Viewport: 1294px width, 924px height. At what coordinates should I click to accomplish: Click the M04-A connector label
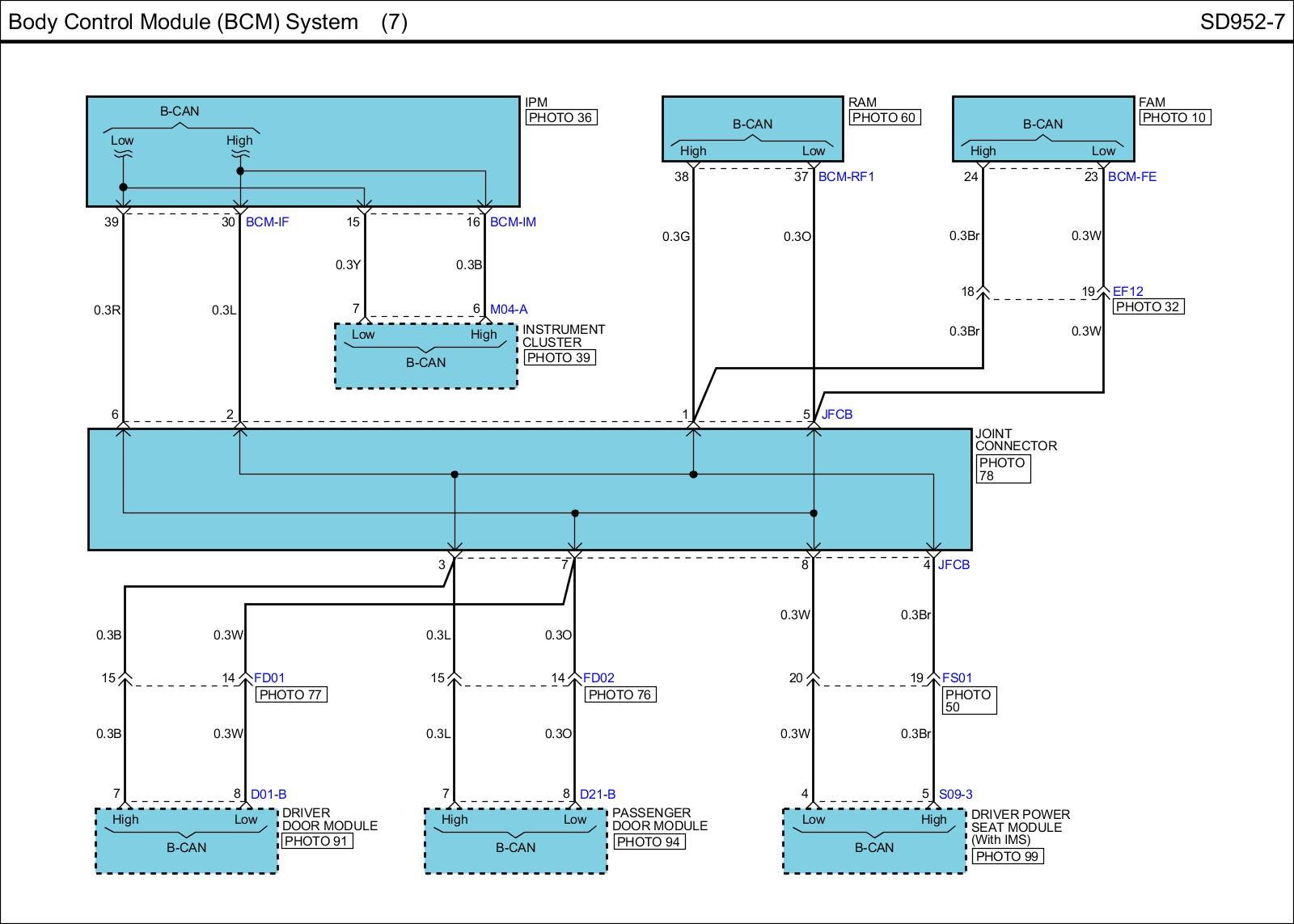point(509,310)
